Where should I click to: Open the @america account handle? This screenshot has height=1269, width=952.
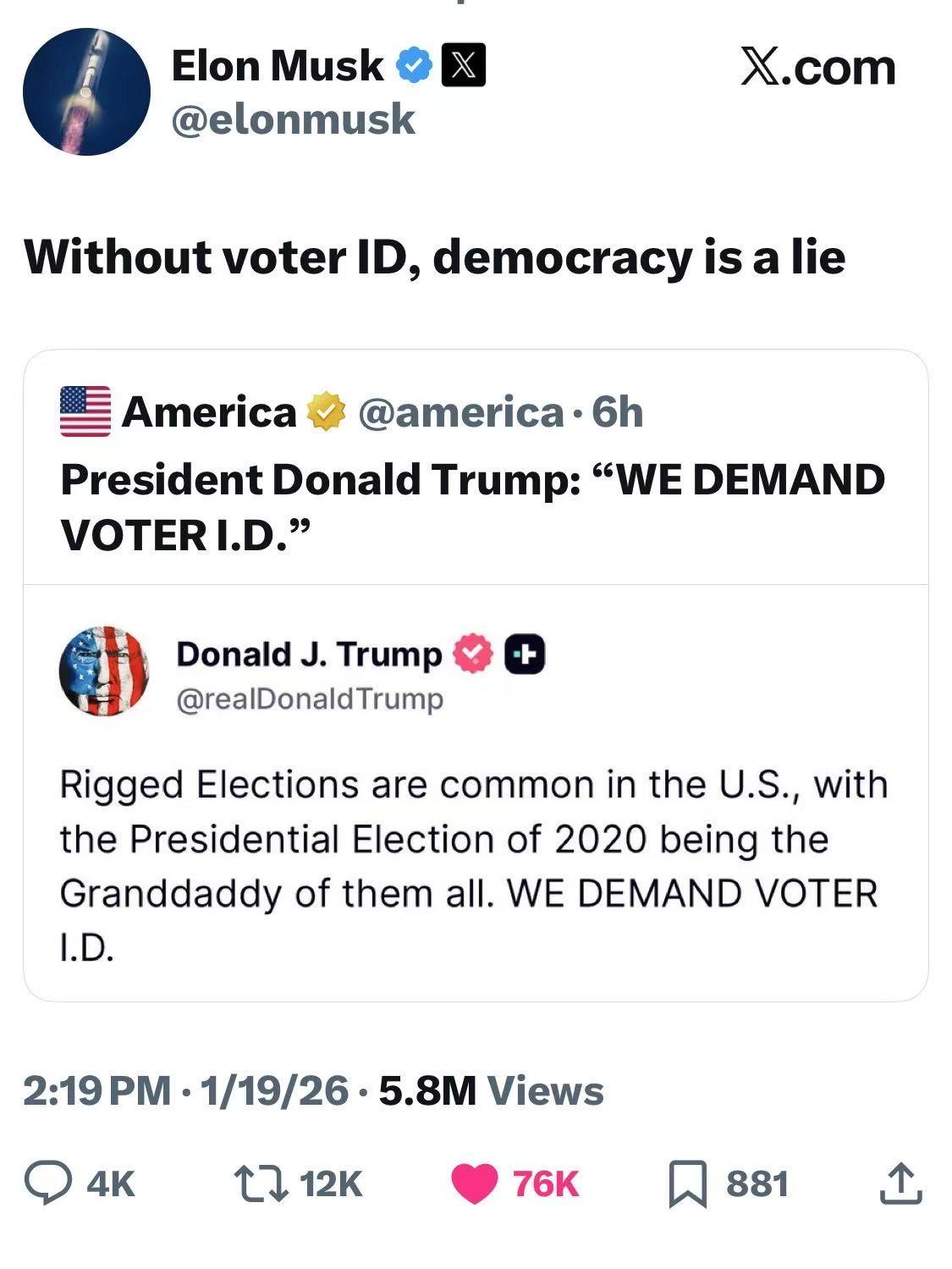pos(460,412)
